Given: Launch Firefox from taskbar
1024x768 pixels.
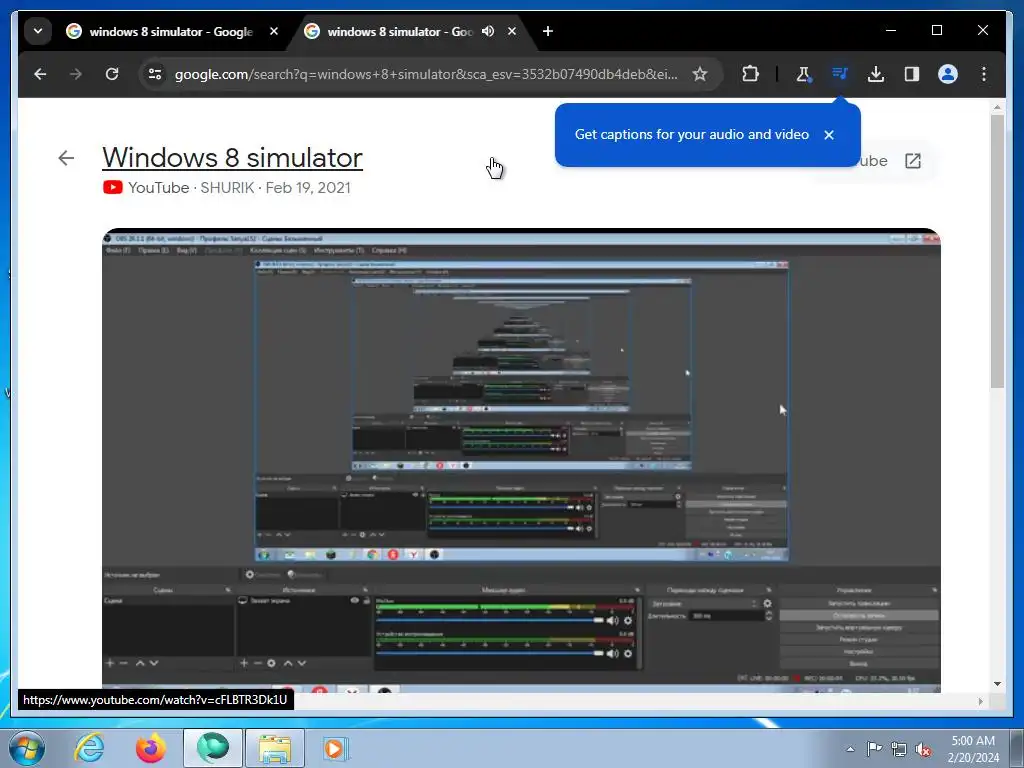Looking at the screenshot, I should pyautogui.click(x=150, y=748).
